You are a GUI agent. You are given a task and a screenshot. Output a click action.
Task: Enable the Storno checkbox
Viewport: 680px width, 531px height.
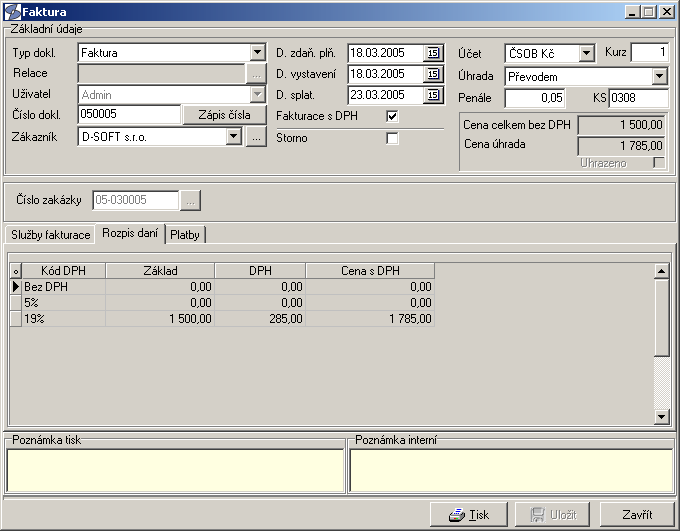[392, 139]
